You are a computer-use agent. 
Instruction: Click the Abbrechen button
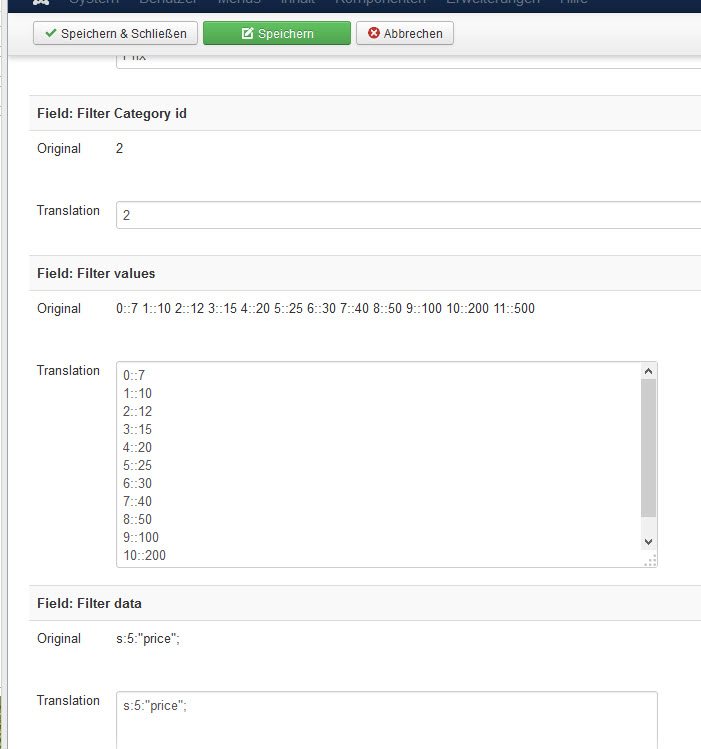click(405, 33)
